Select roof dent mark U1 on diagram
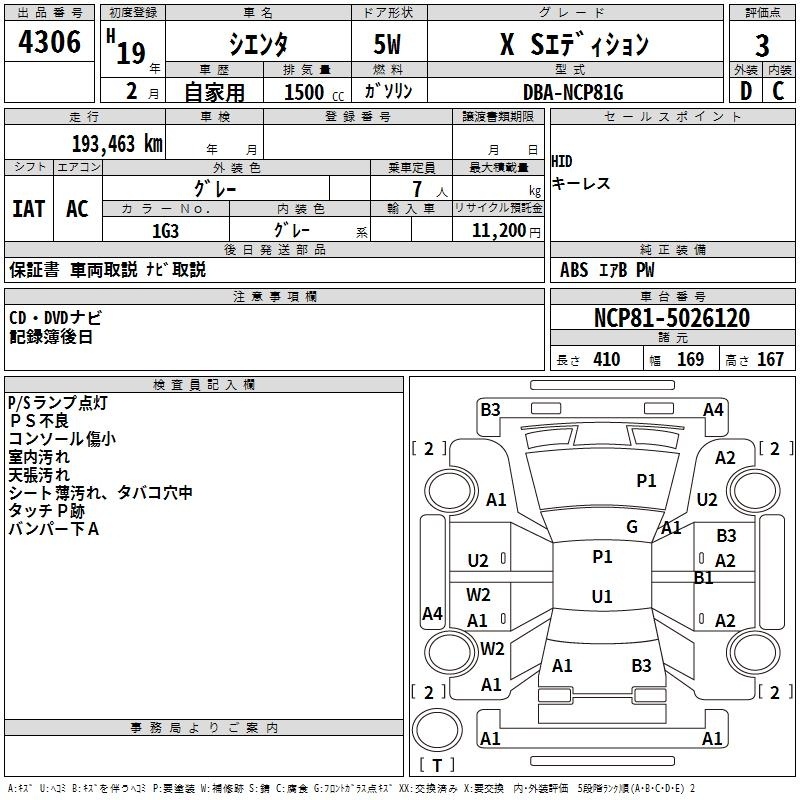The height and width of the screenshot is (800, 800). pos(602,596)
